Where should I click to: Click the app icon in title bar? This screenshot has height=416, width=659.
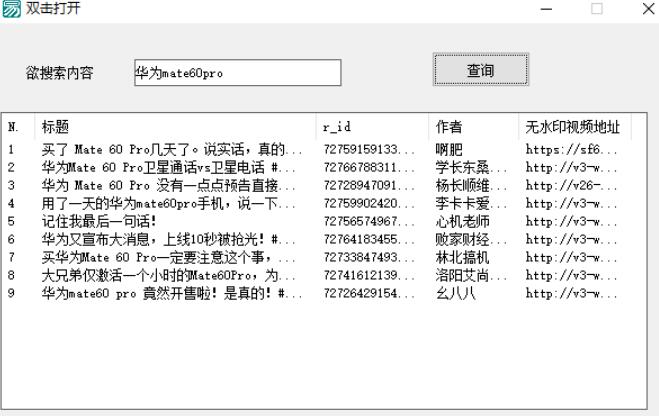pos(11,9)
